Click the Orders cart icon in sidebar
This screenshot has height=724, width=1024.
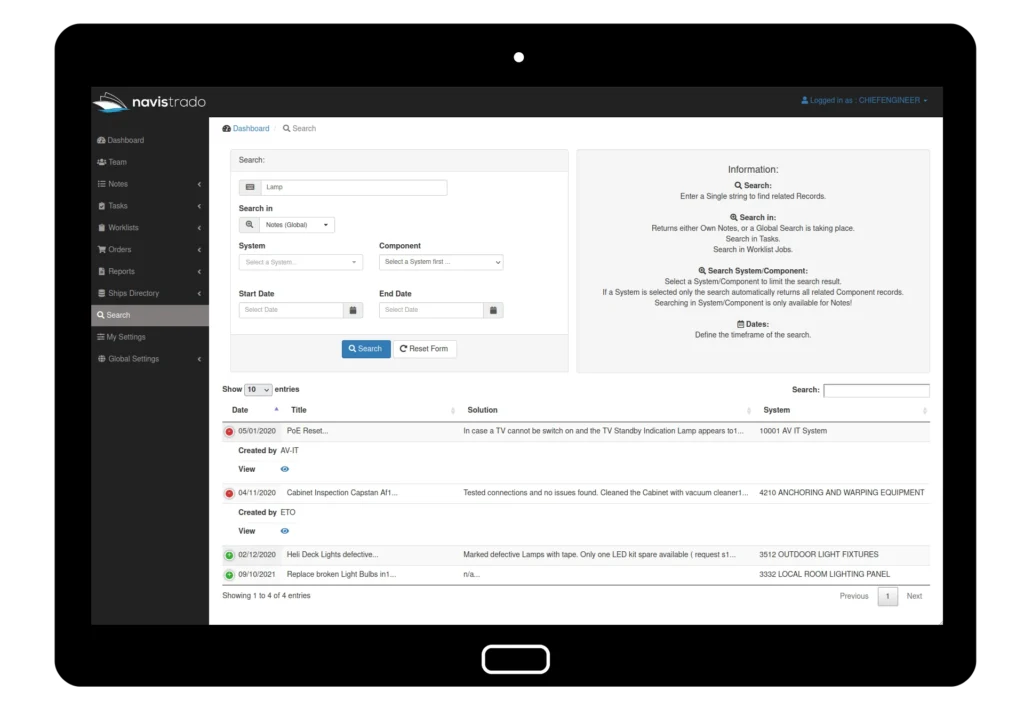(x=101, y=249)
